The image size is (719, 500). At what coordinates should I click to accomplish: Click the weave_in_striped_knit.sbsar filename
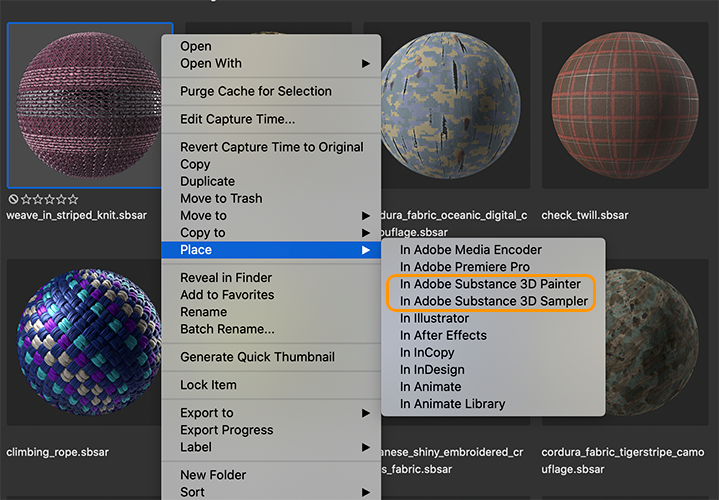click(77, 215)
